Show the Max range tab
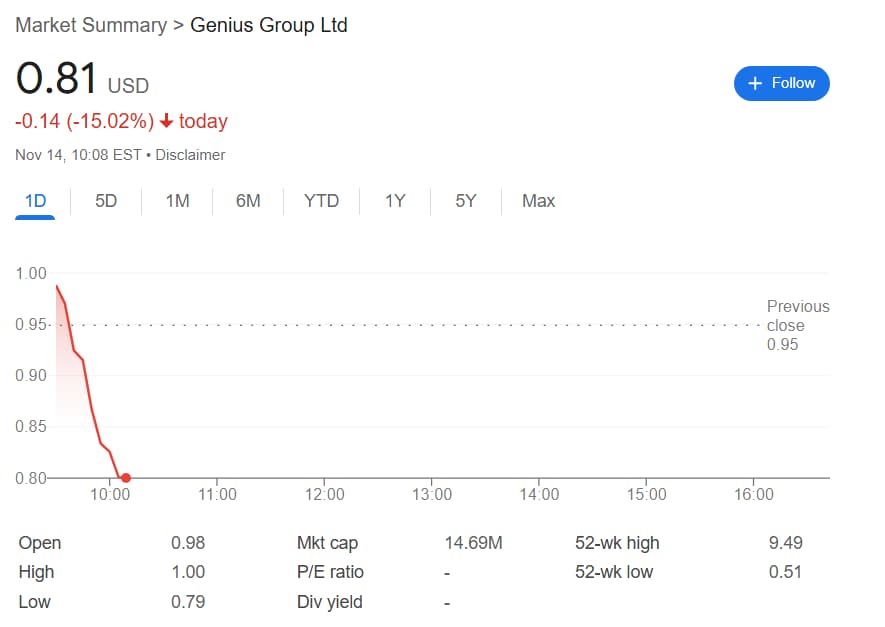885x627 pixels. [x=538, y=201]
